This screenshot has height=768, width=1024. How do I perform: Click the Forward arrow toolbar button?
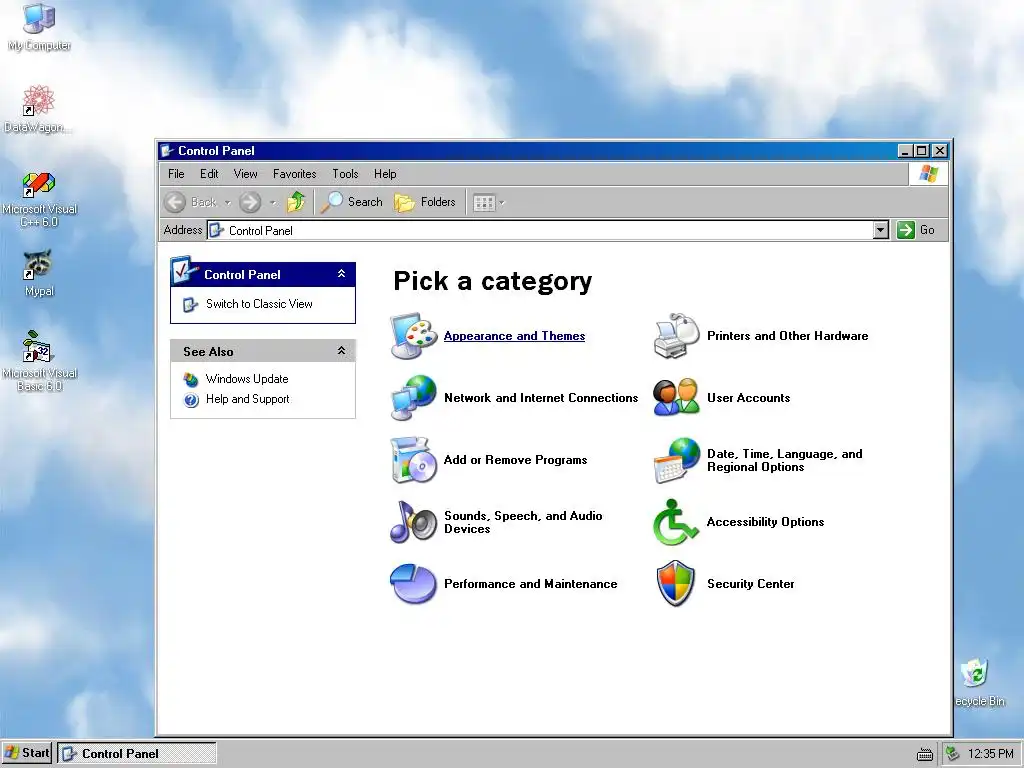click(x=250, y=202)
